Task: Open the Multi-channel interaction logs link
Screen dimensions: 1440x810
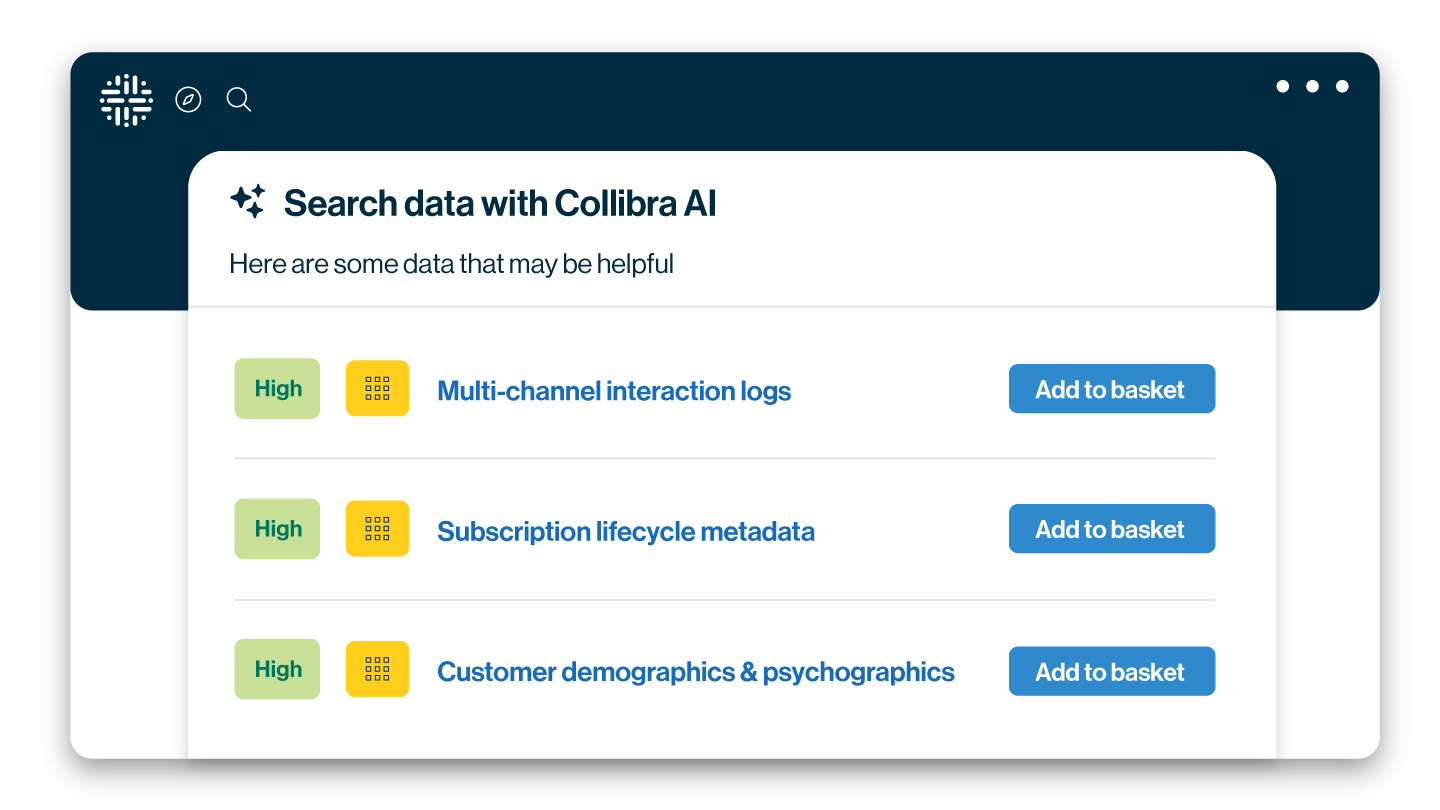Action: (614, 391)
